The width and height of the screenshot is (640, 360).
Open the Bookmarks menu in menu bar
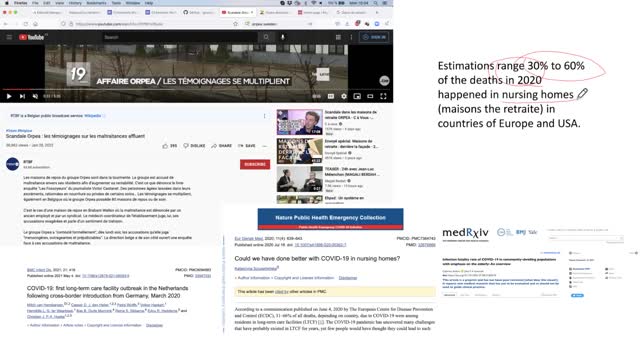pos(96,3)
